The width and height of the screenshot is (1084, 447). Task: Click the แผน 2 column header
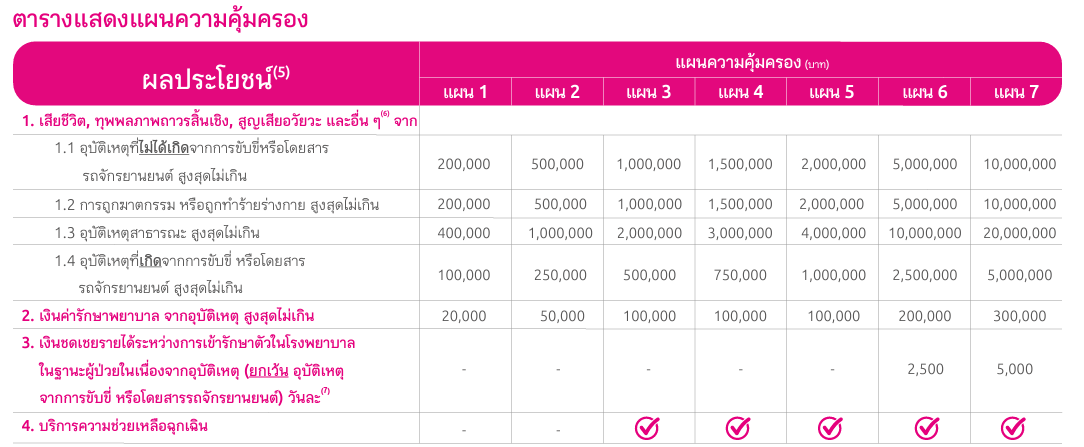tap(557, 93)
